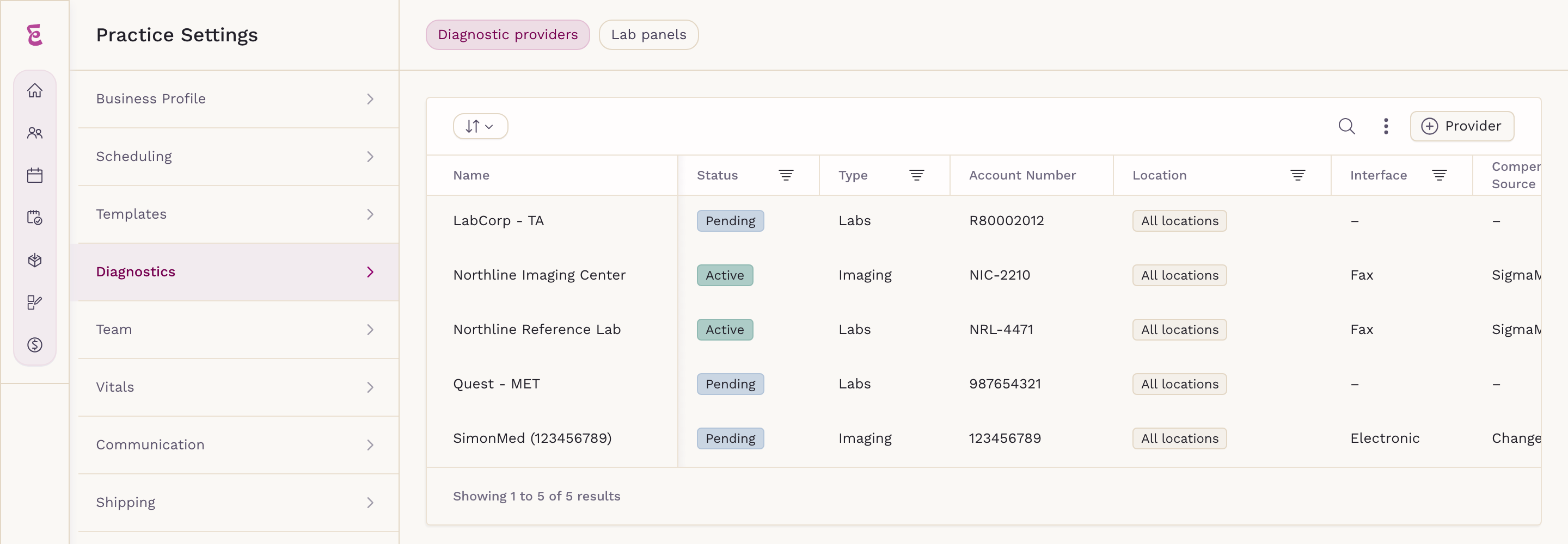The width and height of the screenshot is (1568, 544).
Task: Click the search magnifier above table
Action: pyautogui.click(x=1346, y=126)
